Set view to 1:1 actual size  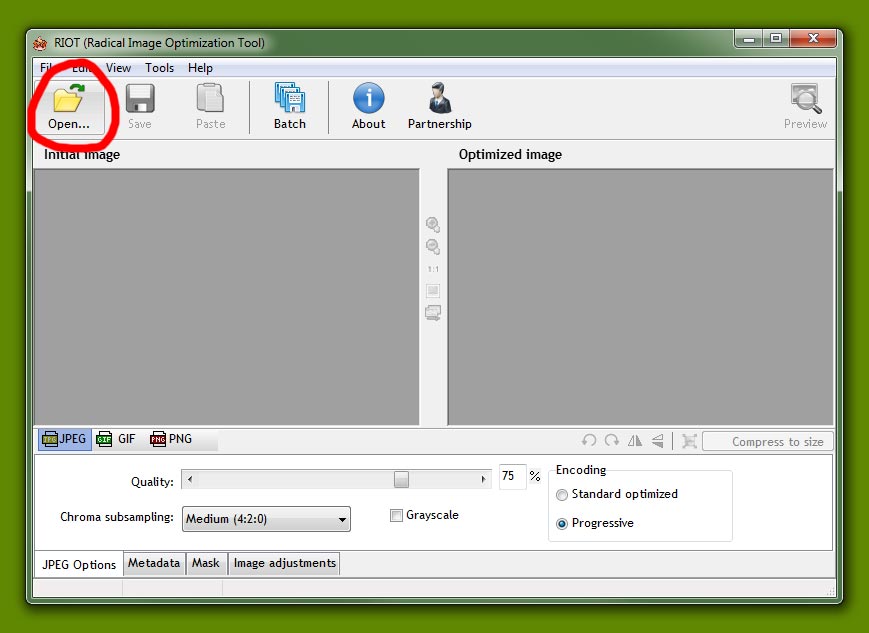(x=433, y=269)
